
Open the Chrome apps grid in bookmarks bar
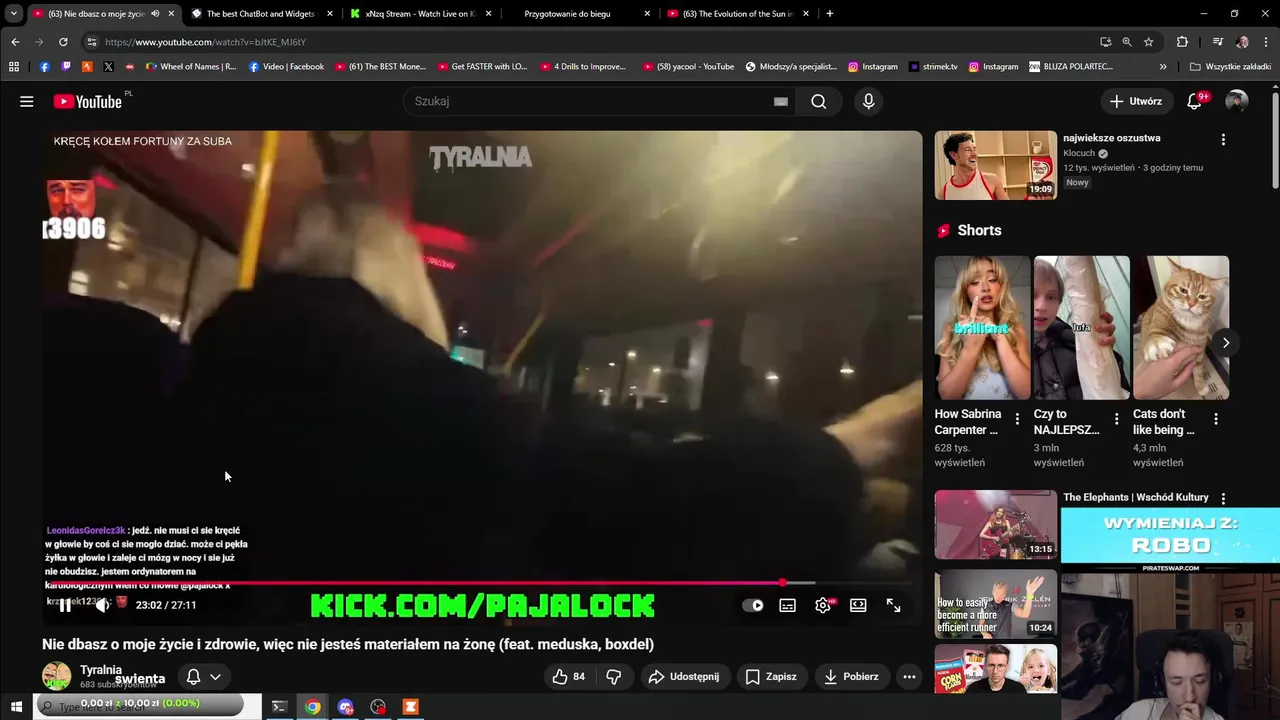tap(14, 67)
